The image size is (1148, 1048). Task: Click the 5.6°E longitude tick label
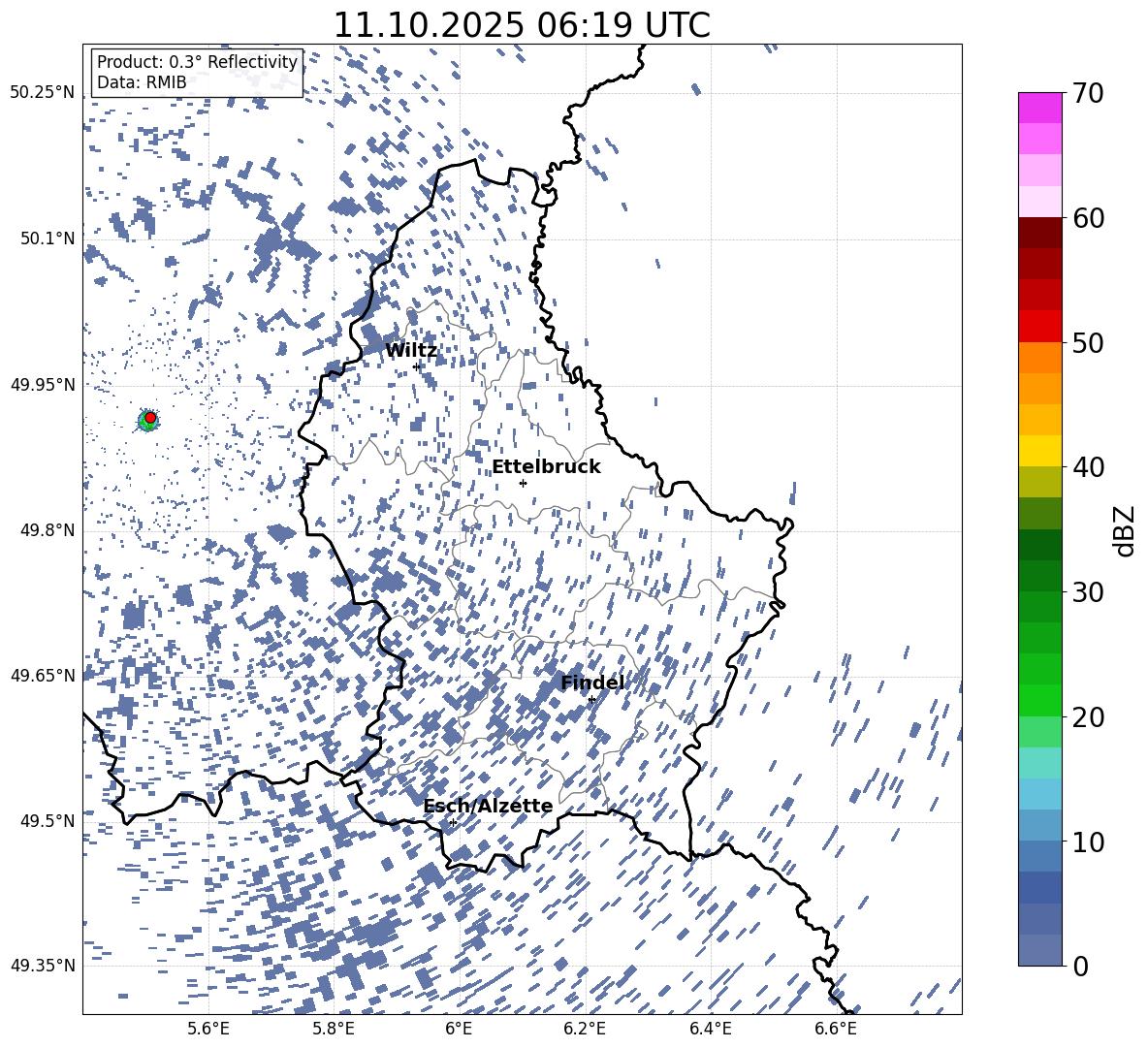(x=208, y=1029)
